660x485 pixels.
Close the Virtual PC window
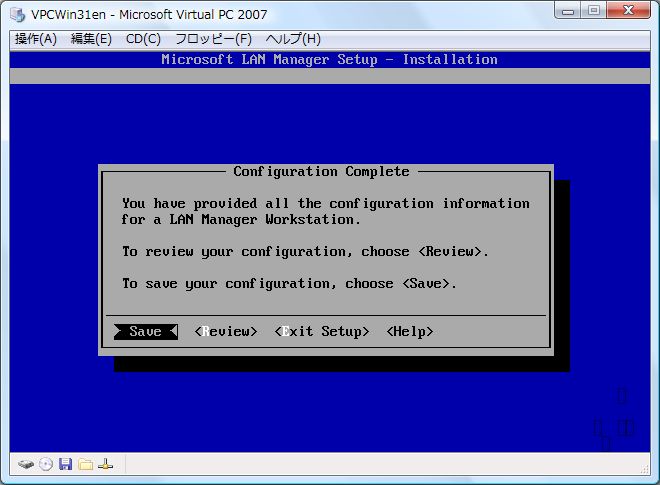629,11
